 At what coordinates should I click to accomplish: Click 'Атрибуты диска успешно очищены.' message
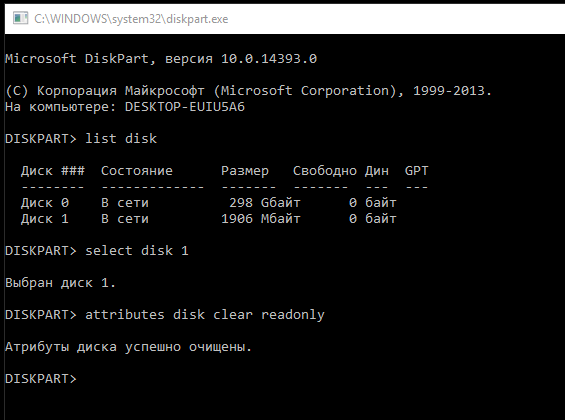tap(128, 347)
